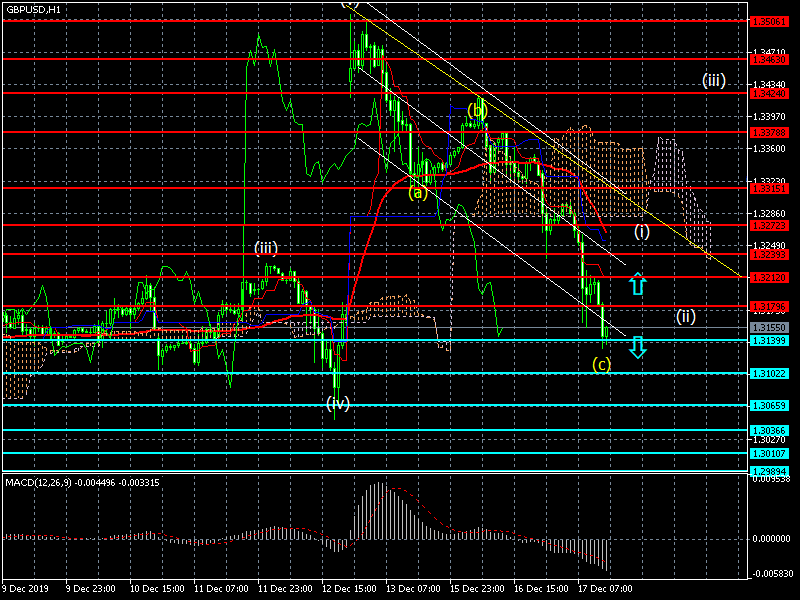The height and width of the screenshot is (600, 800).
Task: Click the MACD 0.000000 axis value
Action: pyautogui.click(x=770, y=539)
